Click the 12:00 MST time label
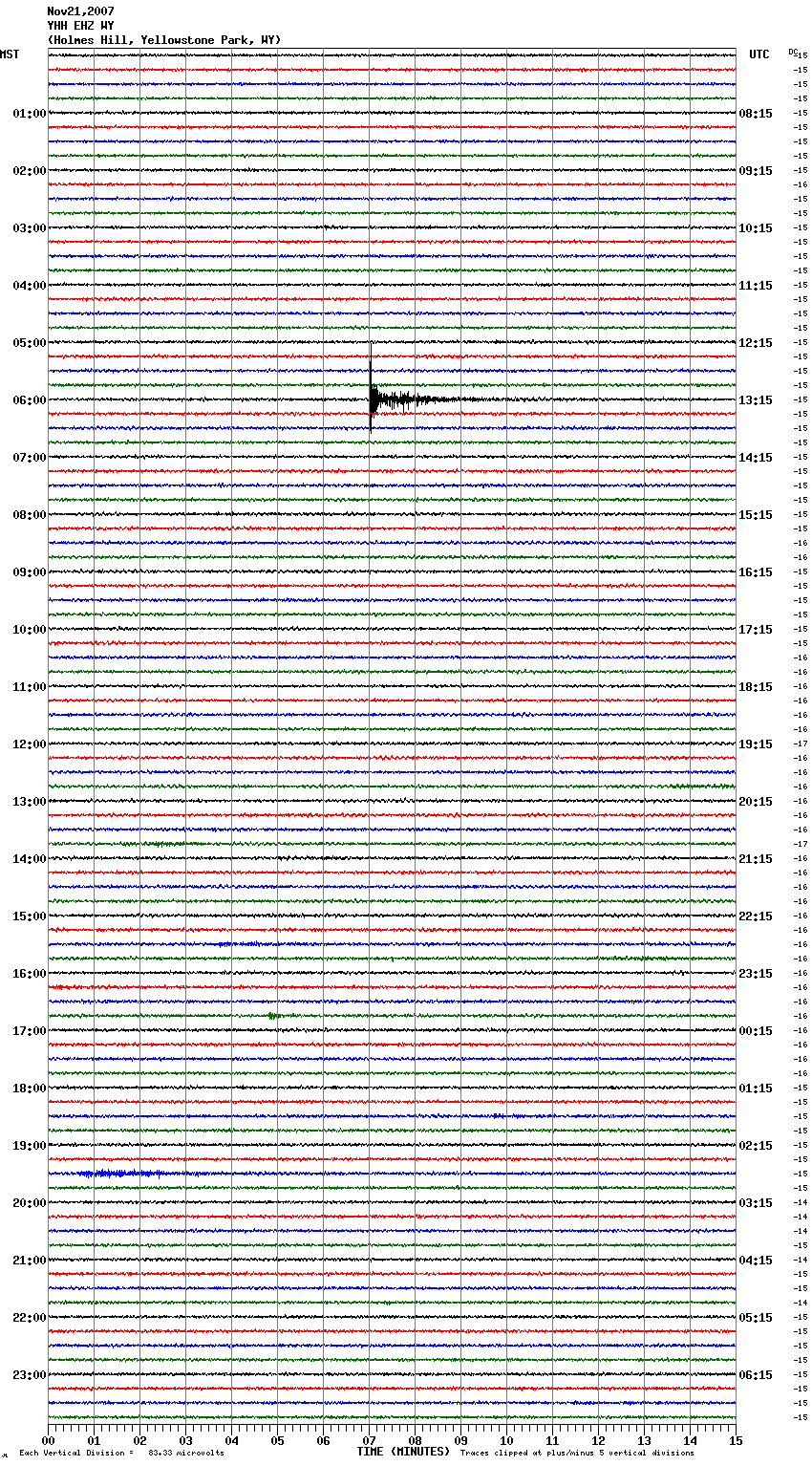 click(x=29, y=744)
